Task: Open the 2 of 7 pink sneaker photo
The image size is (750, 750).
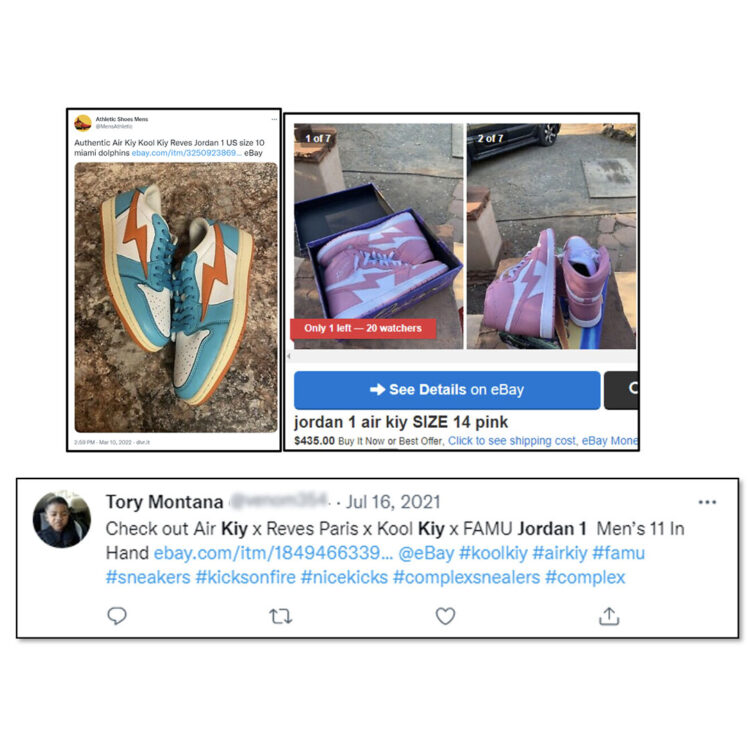Action: (551, 236)
